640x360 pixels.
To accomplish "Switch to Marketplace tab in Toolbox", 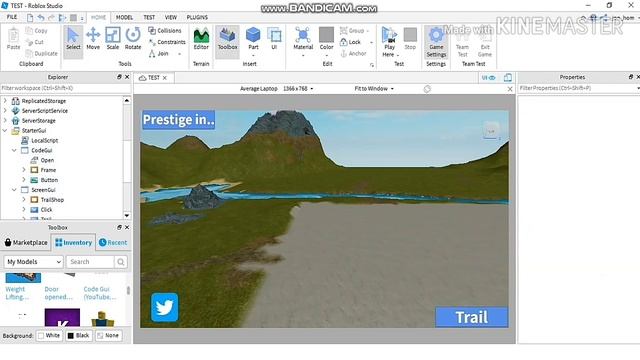I will coord(26,242).
